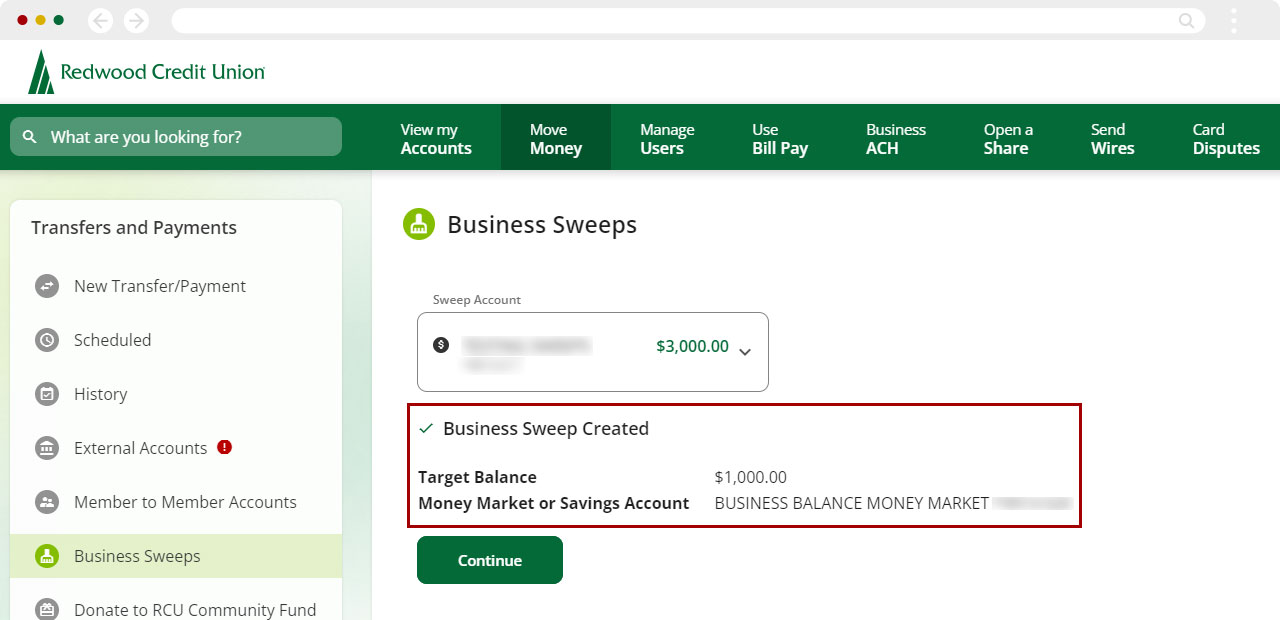Image resolution: width=1280 pixels, height=620 pixels.
Task: Click the External Accounts bank icon
Action: click(47, 448)
